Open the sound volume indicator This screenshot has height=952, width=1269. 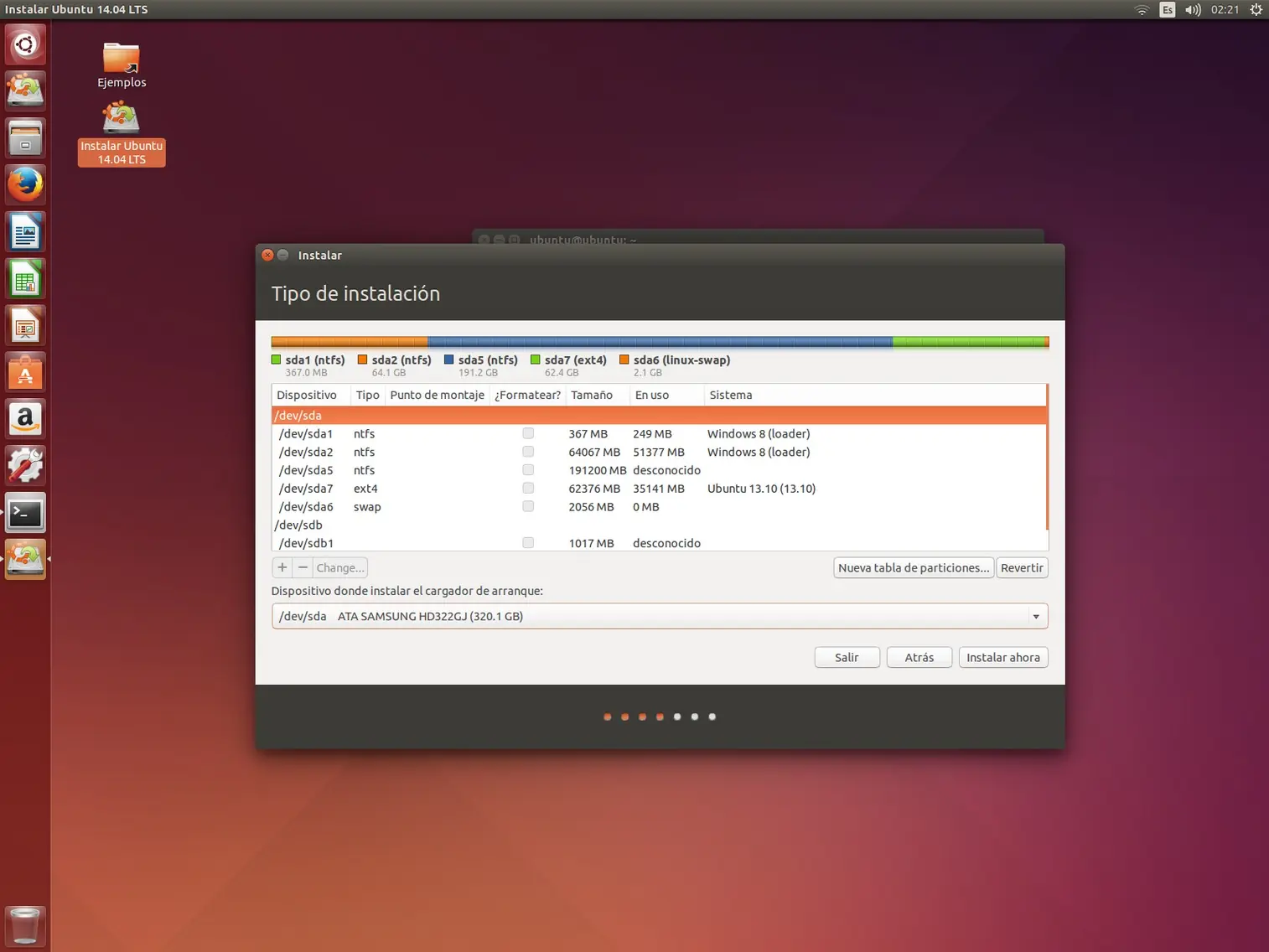[1193, 9]
